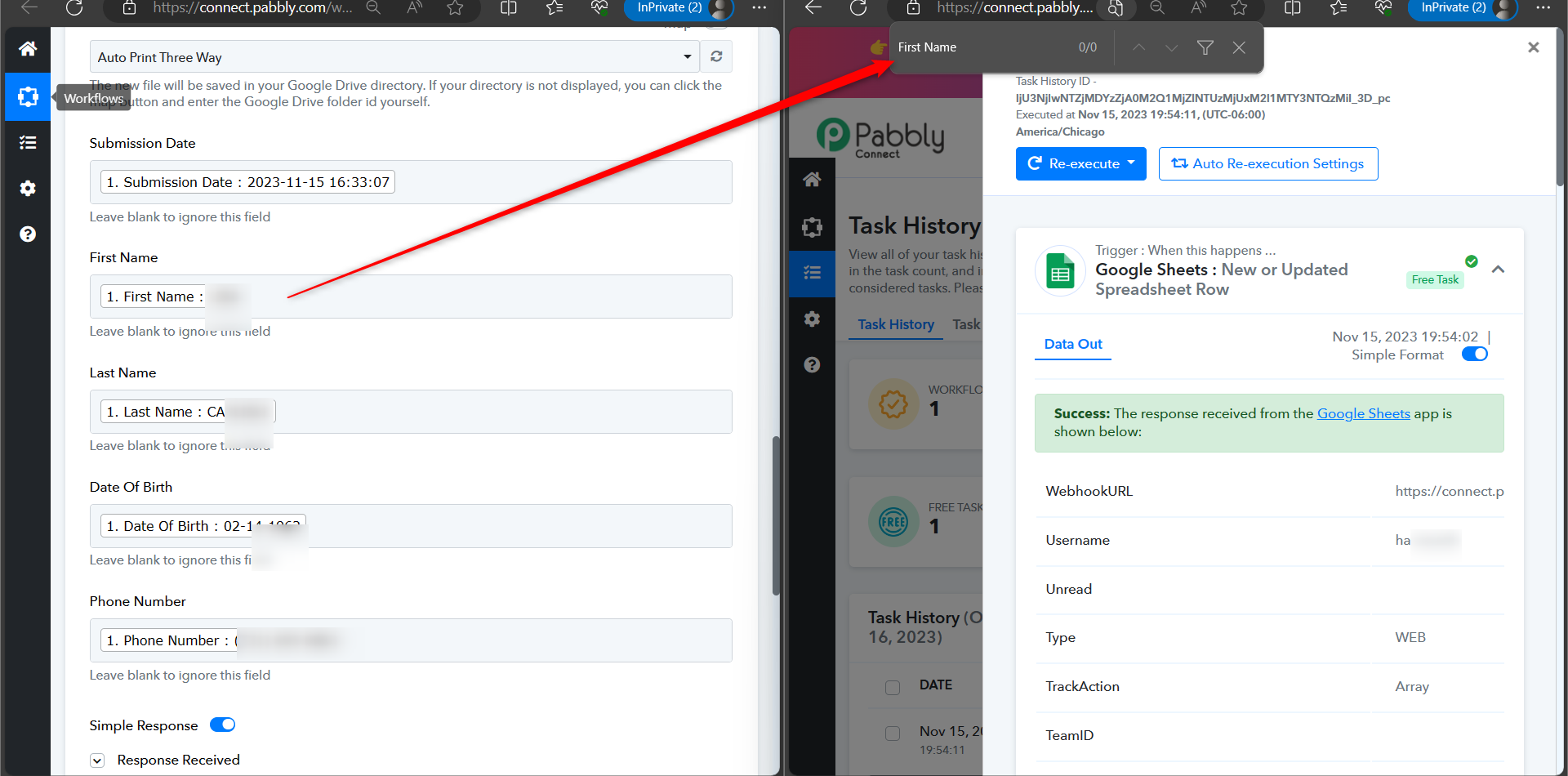Click Help icon in right window sidebar
Screen dimensions: 1568x776
pyautogui.click(x=812, y=365)
